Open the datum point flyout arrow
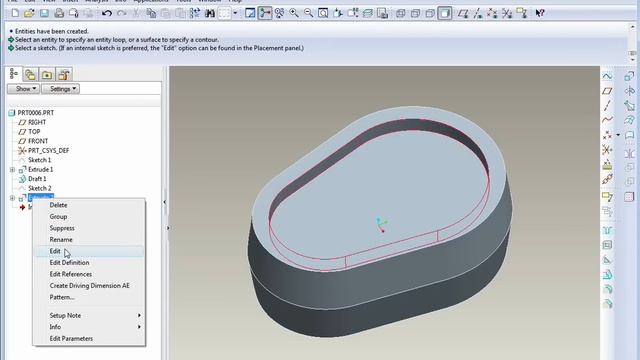This screenshot has height=360, width=640. (x=618, y=135)
